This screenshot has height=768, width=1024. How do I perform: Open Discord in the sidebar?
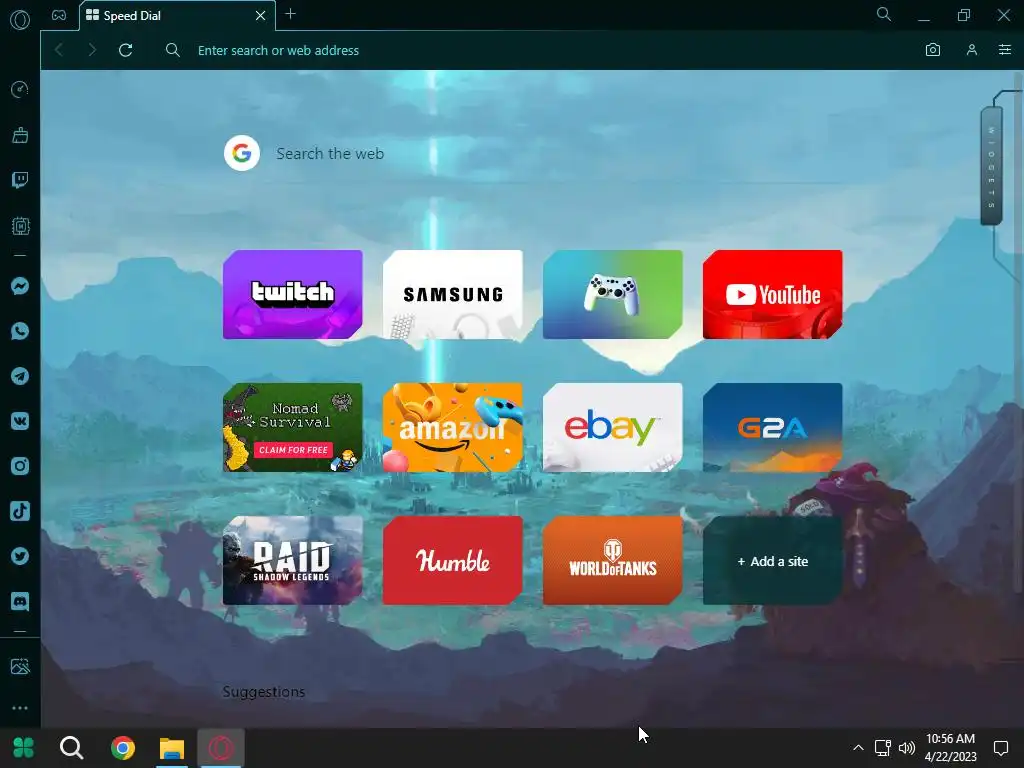[20, 601]
